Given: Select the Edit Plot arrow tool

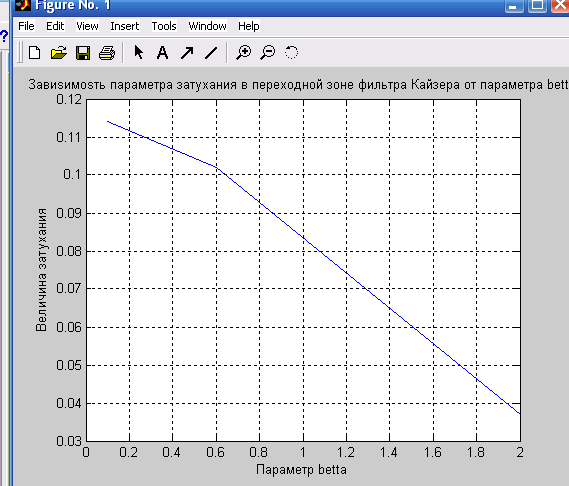Looking at the screenshot, I should 138,53.
